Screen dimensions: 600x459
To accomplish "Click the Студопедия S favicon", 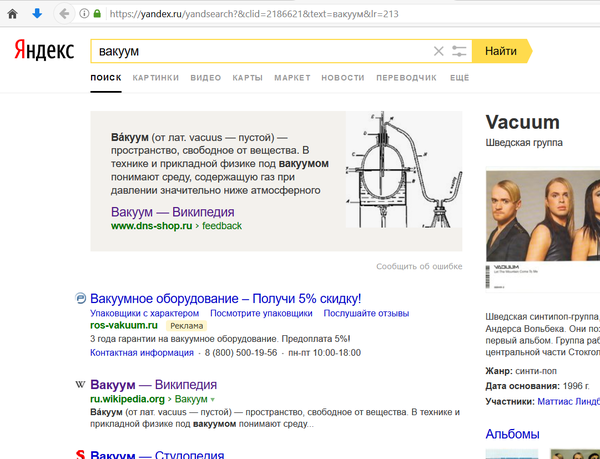I will [x=80, y=454].
